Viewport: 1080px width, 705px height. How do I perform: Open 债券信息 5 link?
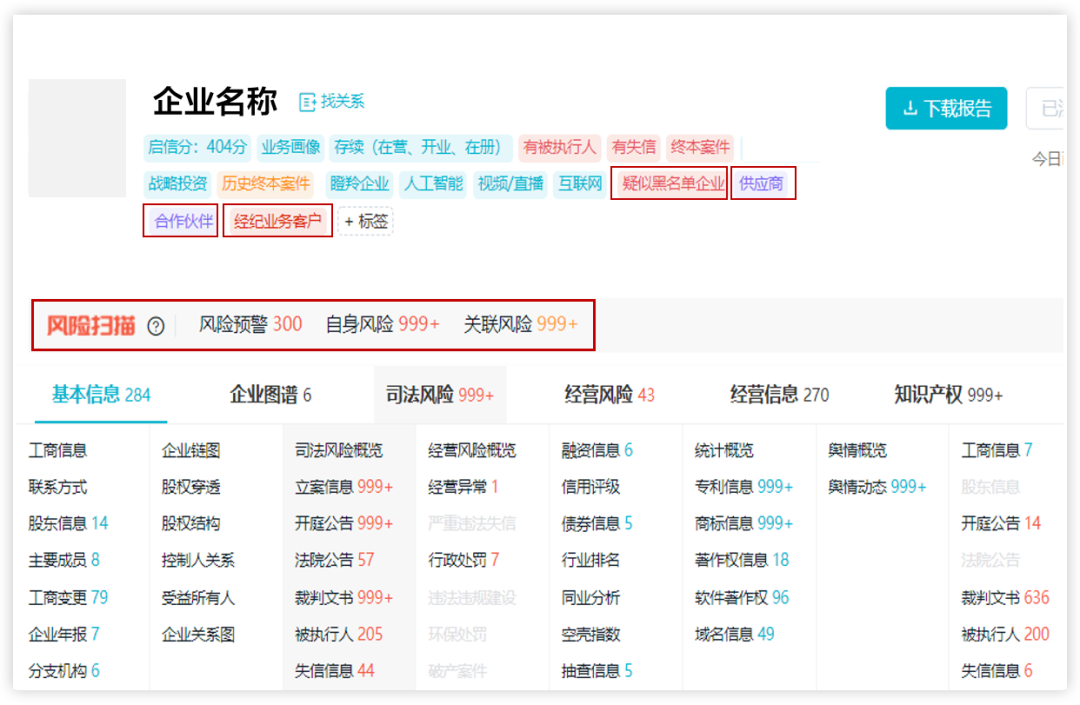click(x=597, y=523)
